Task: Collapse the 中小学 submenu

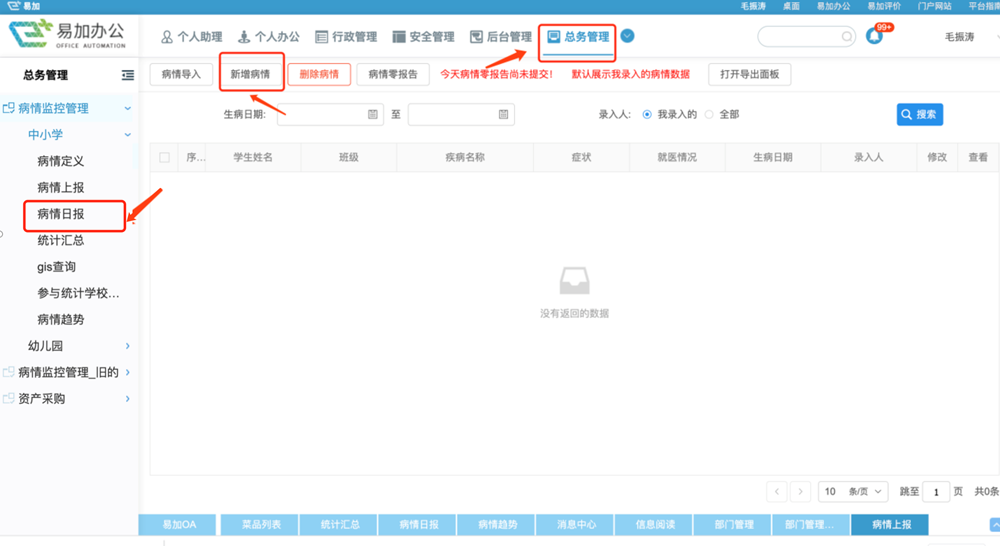Action: click(x=128, y=135)
